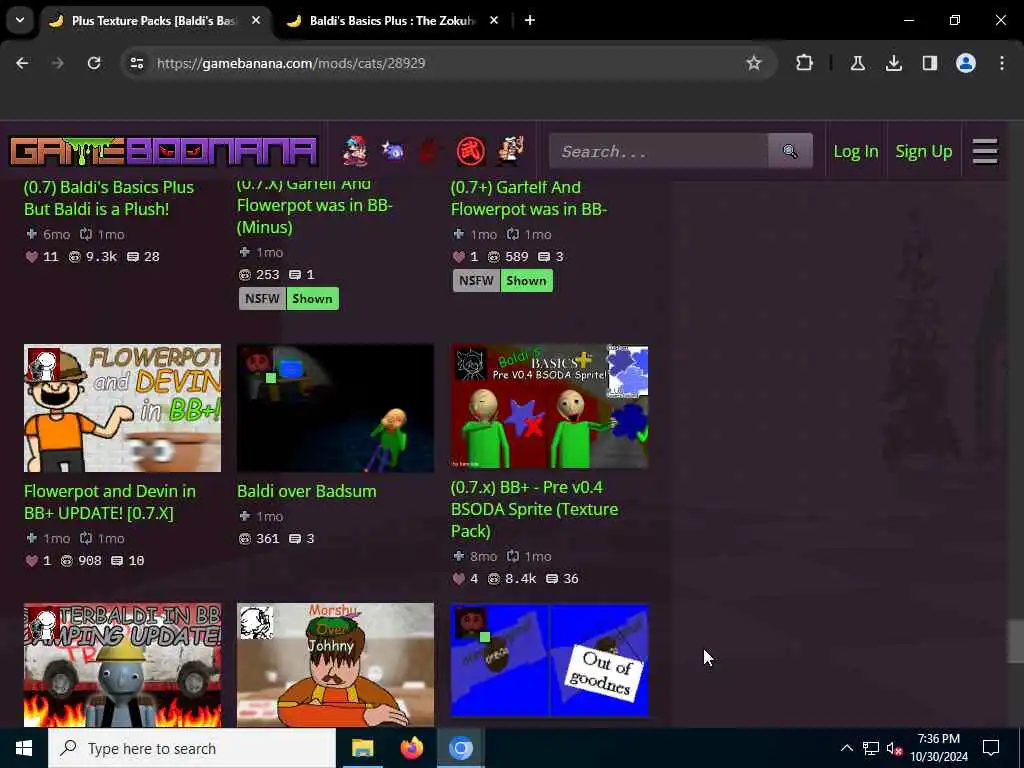Click NSFW label on 253-views mod
This screenshot has width=1024, height=768.
tap(262, 298)
